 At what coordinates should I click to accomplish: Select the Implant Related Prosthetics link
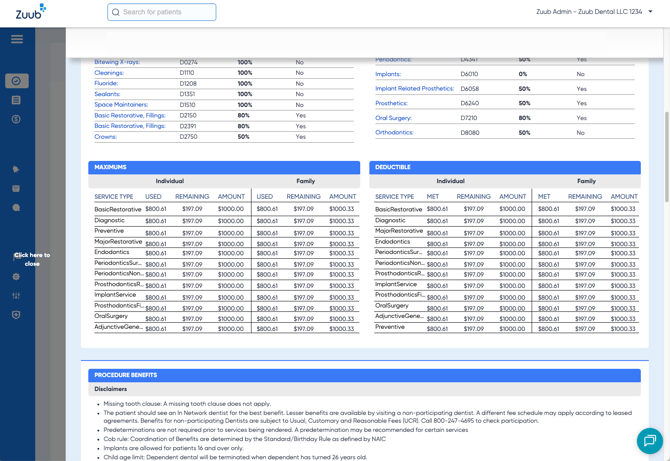(414, 89)
